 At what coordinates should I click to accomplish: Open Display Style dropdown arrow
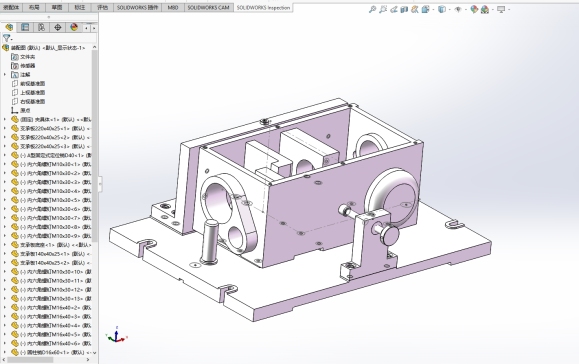(449, 10)
